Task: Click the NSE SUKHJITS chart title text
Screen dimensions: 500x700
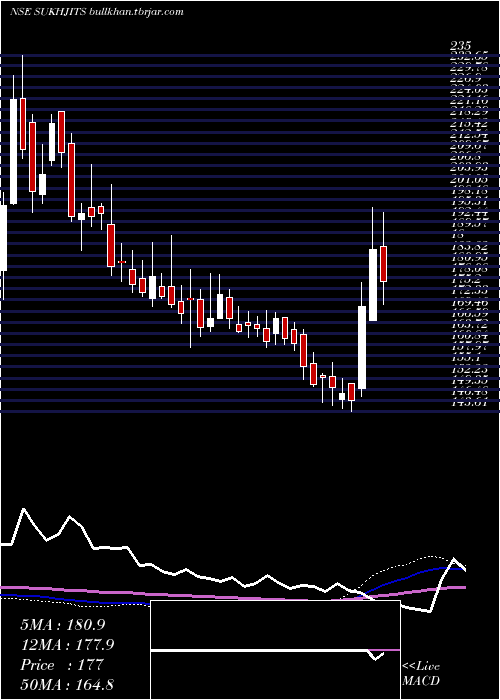Action: click(x=96, y=12)
